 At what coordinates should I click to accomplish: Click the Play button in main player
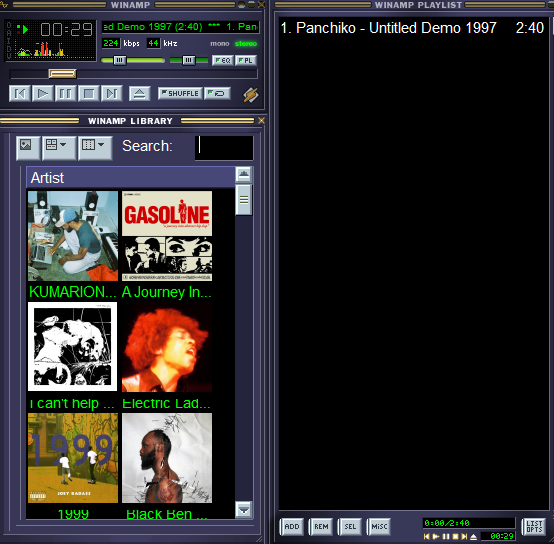(x=43, y=94)
